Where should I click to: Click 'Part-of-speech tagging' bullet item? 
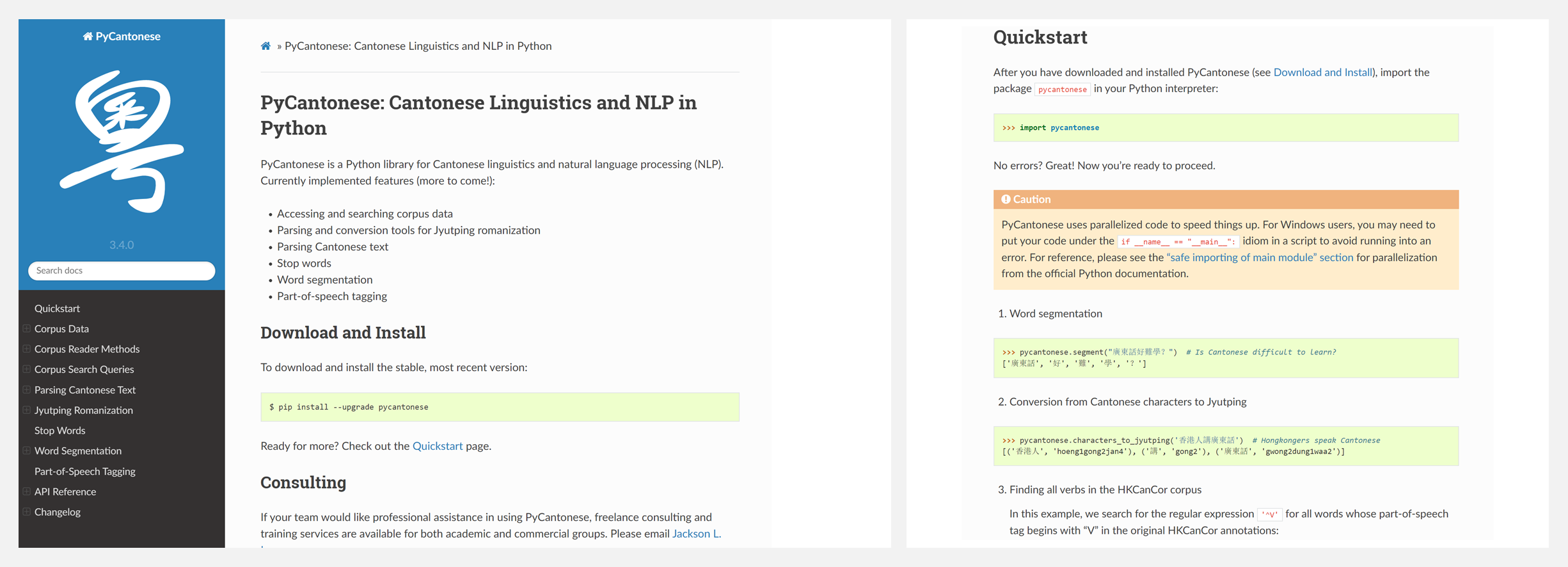coord(332,296)
